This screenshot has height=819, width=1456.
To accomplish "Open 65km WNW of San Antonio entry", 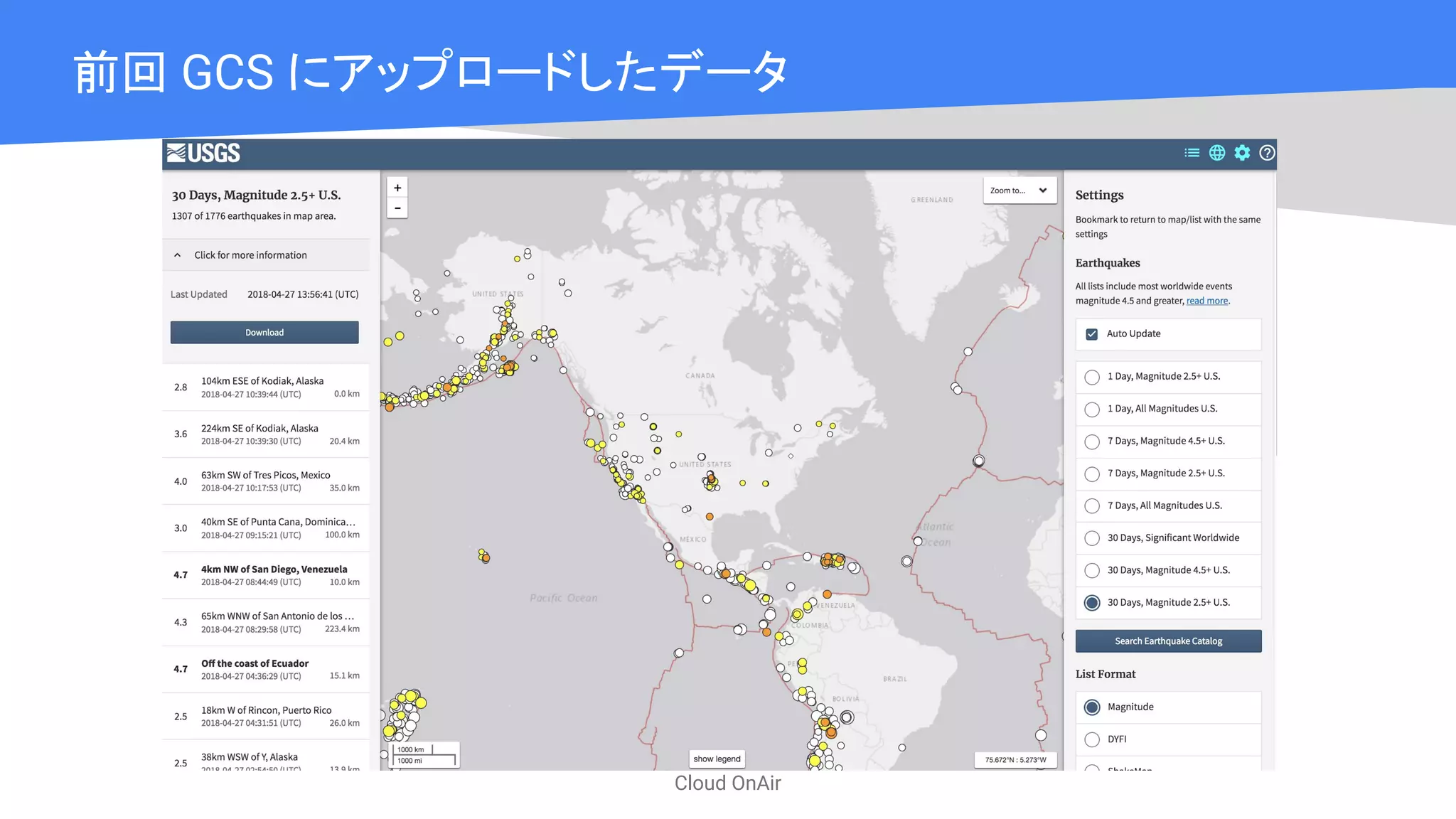I will click(x=266, y=622).
